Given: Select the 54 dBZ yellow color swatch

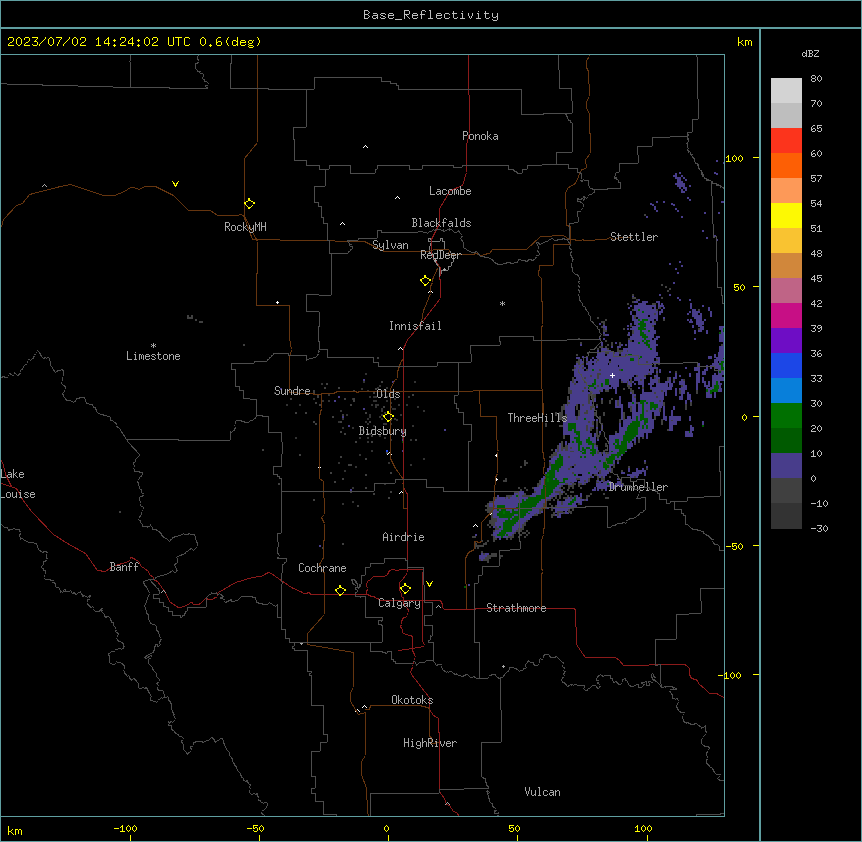Looking at the screenshot, I should [786, 215].
